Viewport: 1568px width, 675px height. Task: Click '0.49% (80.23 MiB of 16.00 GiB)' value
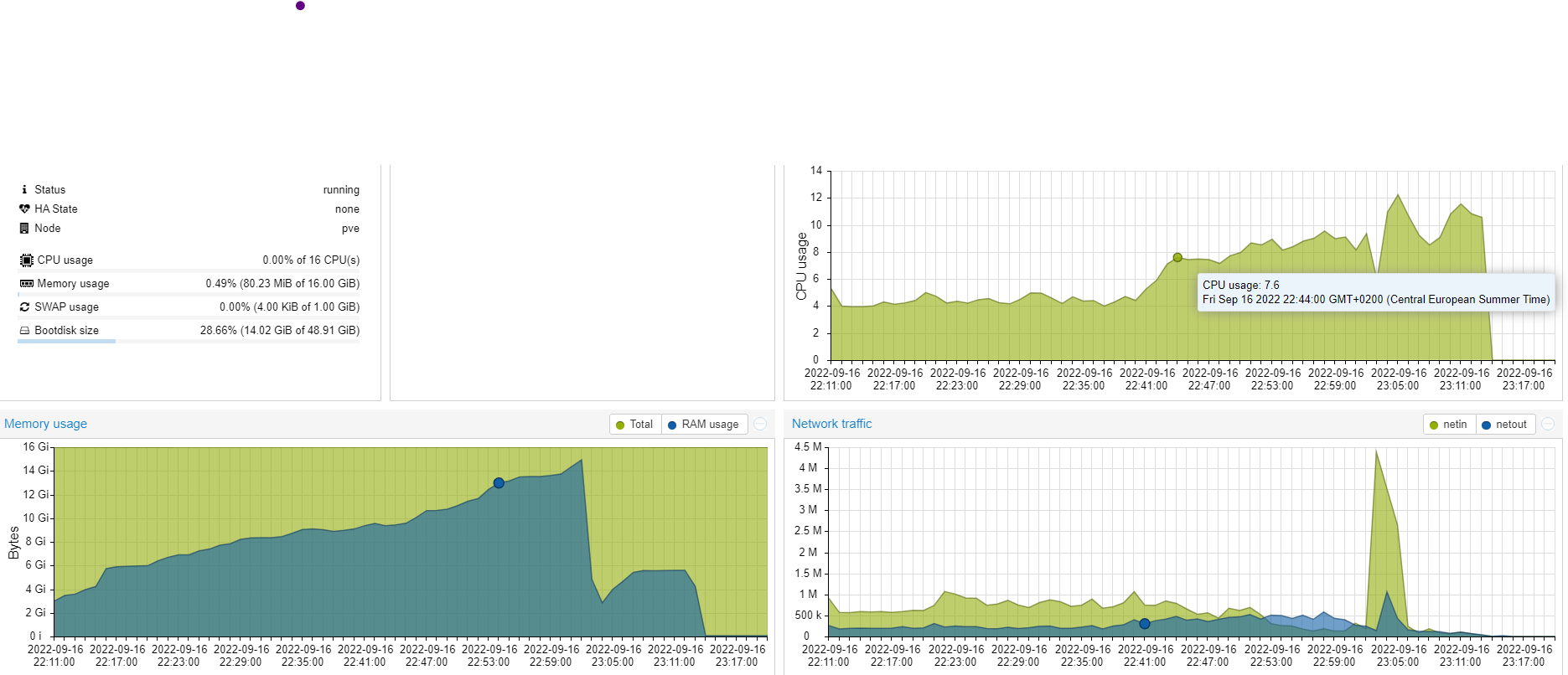tap(282, 283)
